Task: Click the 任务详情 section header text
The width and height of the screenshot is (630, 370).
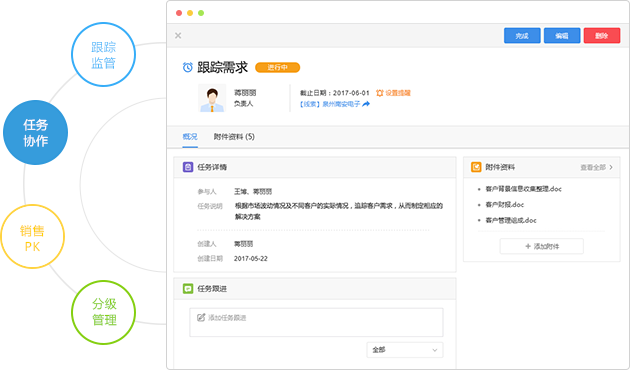Action: click(x=212, y=167)
